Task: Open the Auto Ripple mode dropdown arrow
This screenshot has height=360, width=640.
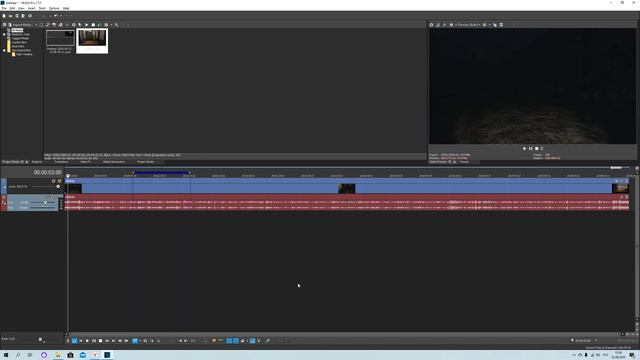Action: click(247, 340)
